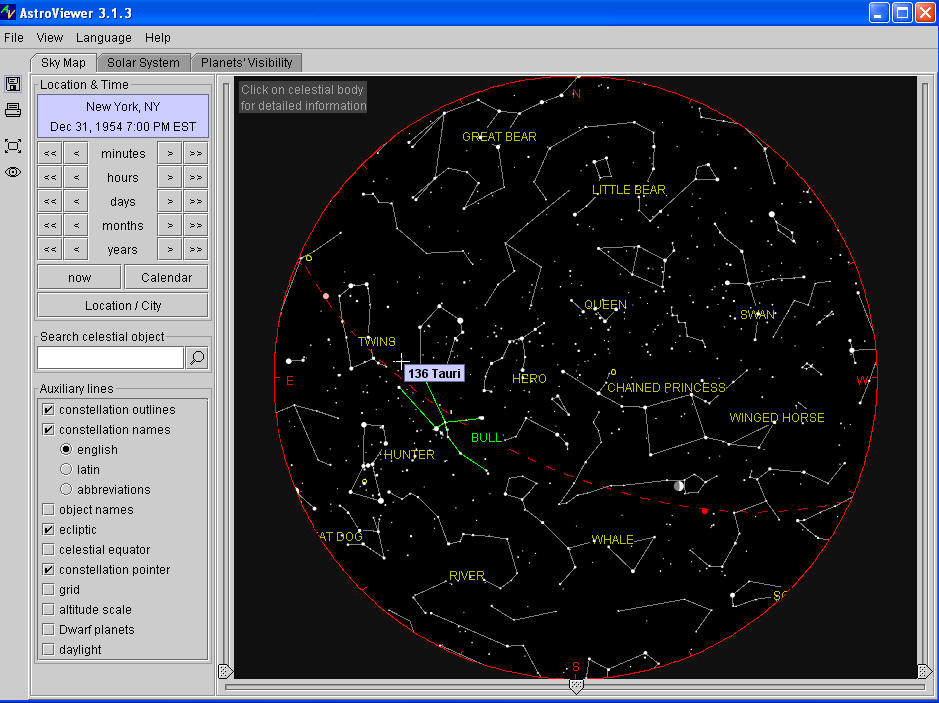
Task: Switch to the Solar System tab
Action: (x=143, y=63)
